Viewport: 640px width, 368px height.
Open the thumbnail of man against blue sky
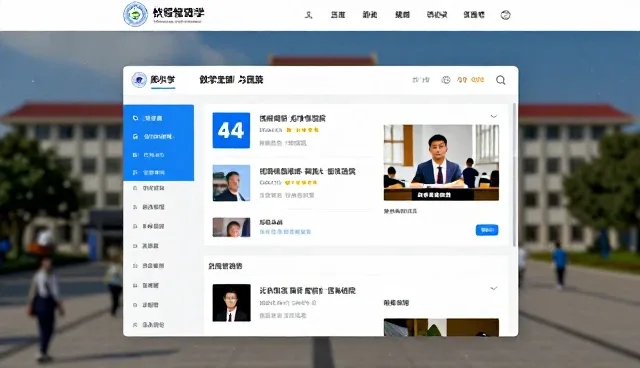[231, 183]
